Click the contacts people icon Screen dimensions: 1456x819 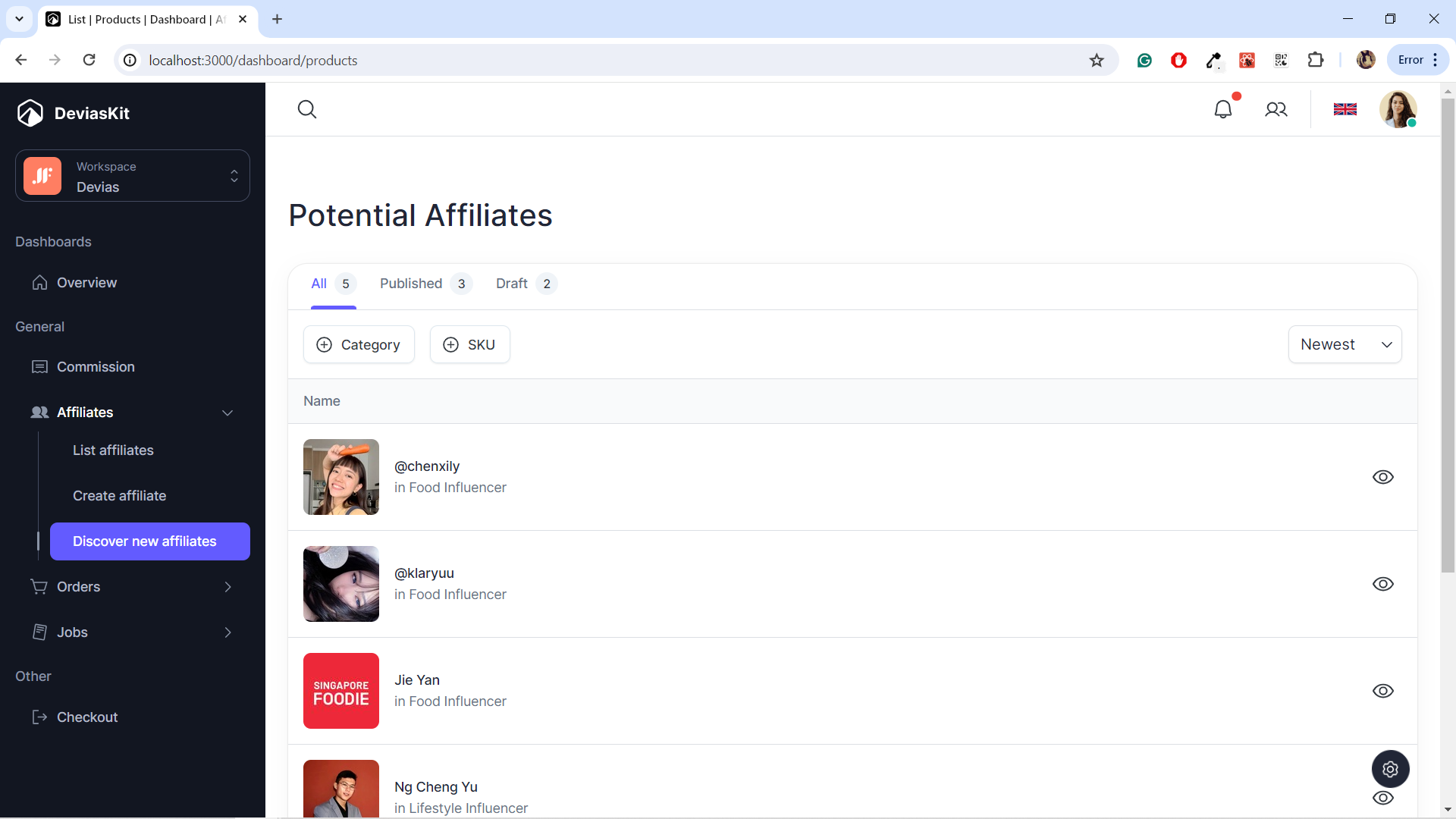pyautogui.click(x=1276, y=109)
